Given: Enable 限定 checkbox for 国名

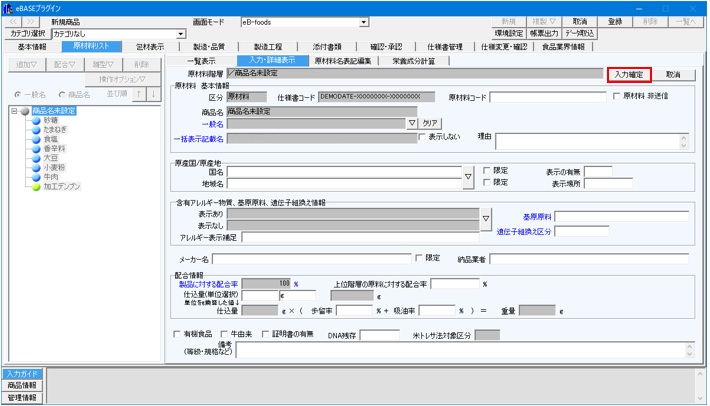Looking at the screenshot, I should point(487,171).
